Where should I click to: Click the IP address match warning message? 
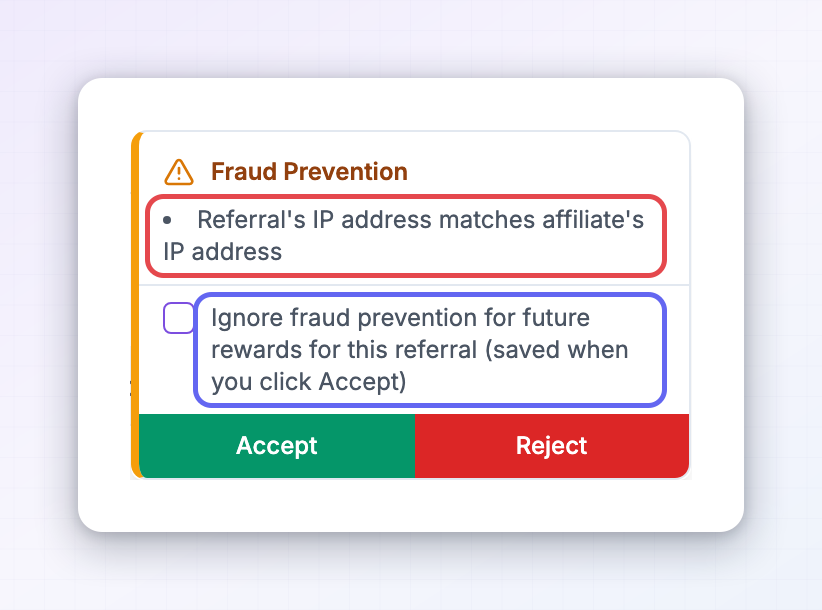(x=404, y=235)
